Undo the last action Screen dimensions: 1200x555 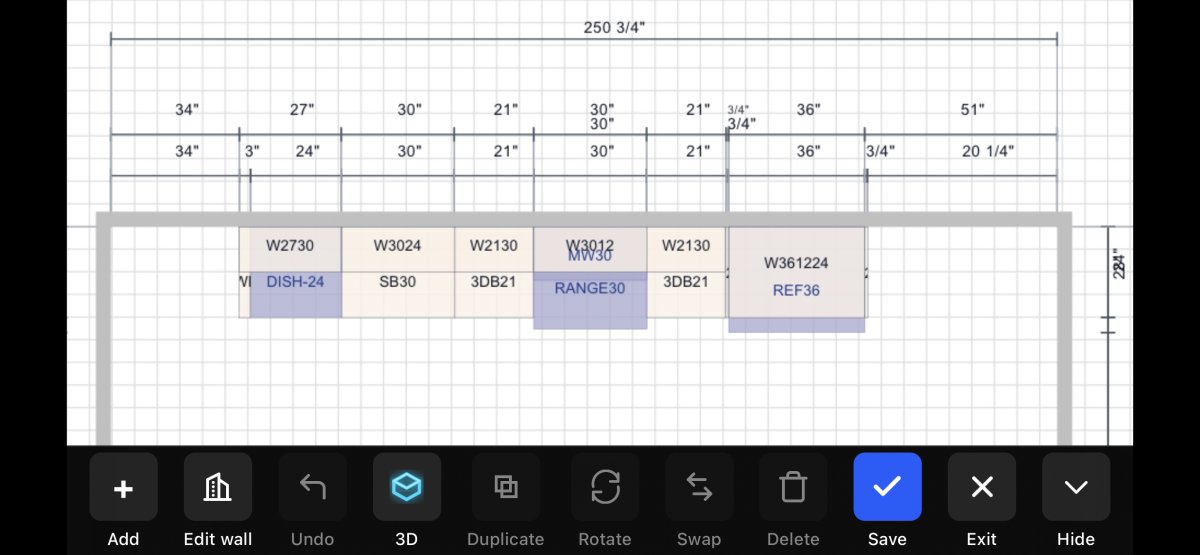pyautogui.click(x=312, y=487)
